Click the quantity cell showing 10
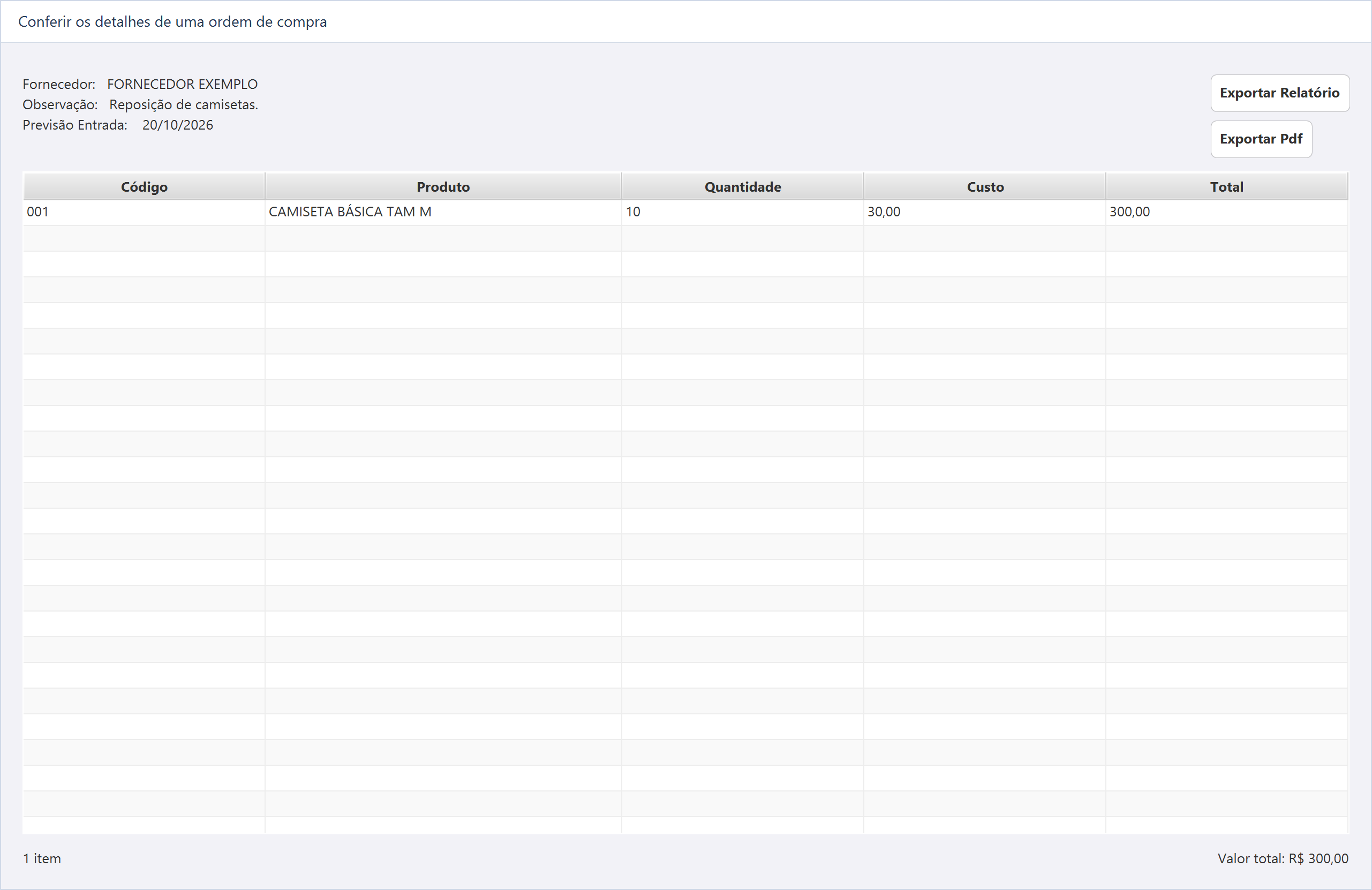 point(742,212)
